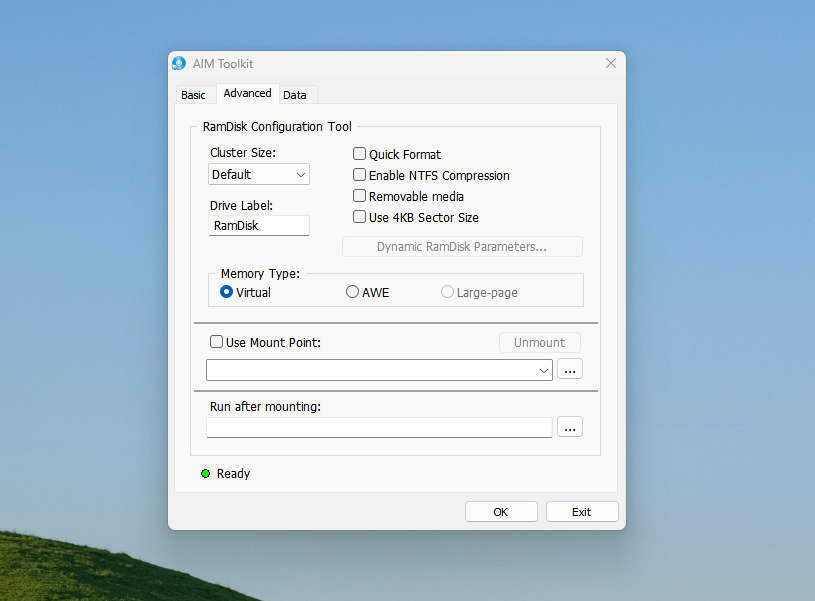Check the Removable media option
This screenshot has width=815, height=601.
coord(360,196)
